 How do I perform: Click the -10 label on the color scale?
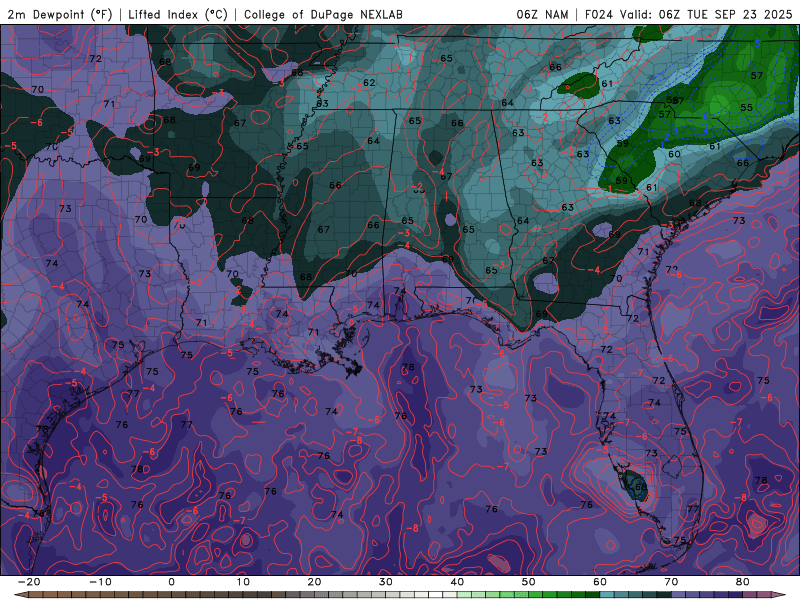100,582
